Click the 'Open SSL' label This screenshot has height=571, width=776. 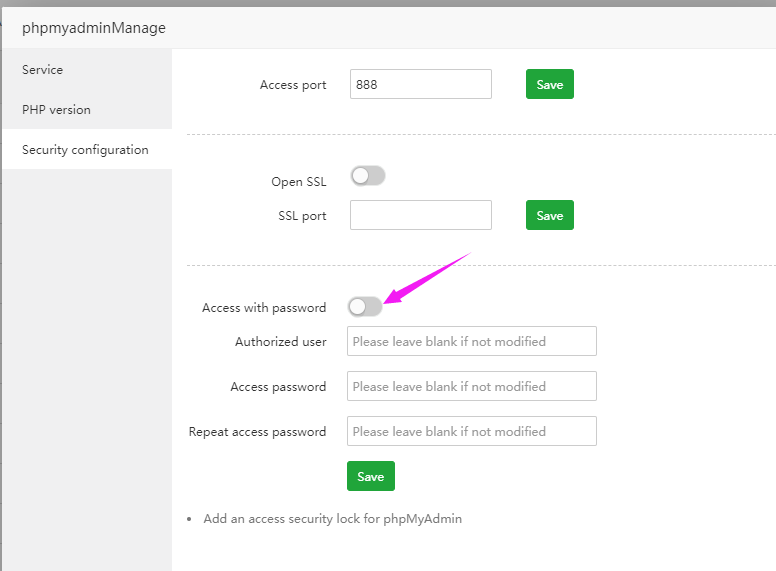[298, 182]
